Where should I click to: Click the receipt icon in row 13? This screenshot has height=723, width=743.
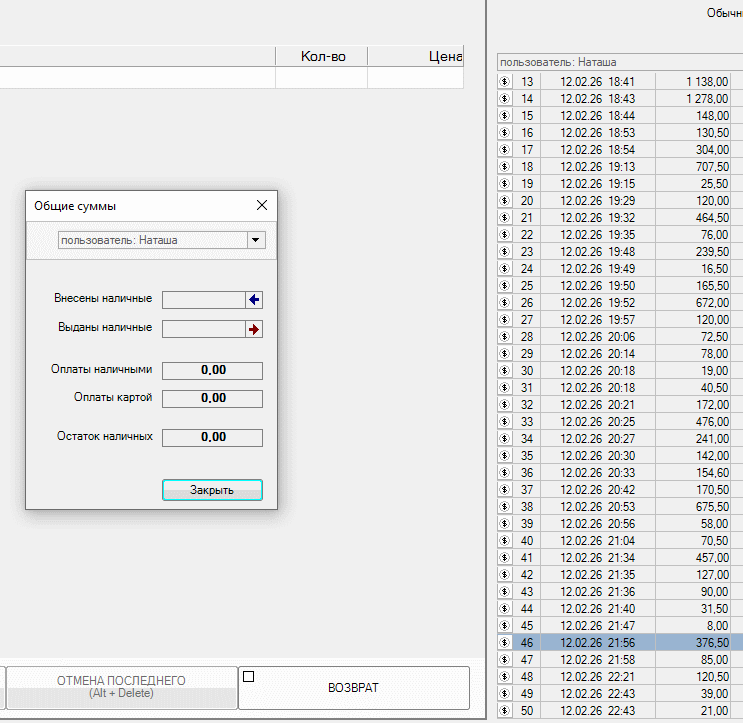[x=505, y=82]
